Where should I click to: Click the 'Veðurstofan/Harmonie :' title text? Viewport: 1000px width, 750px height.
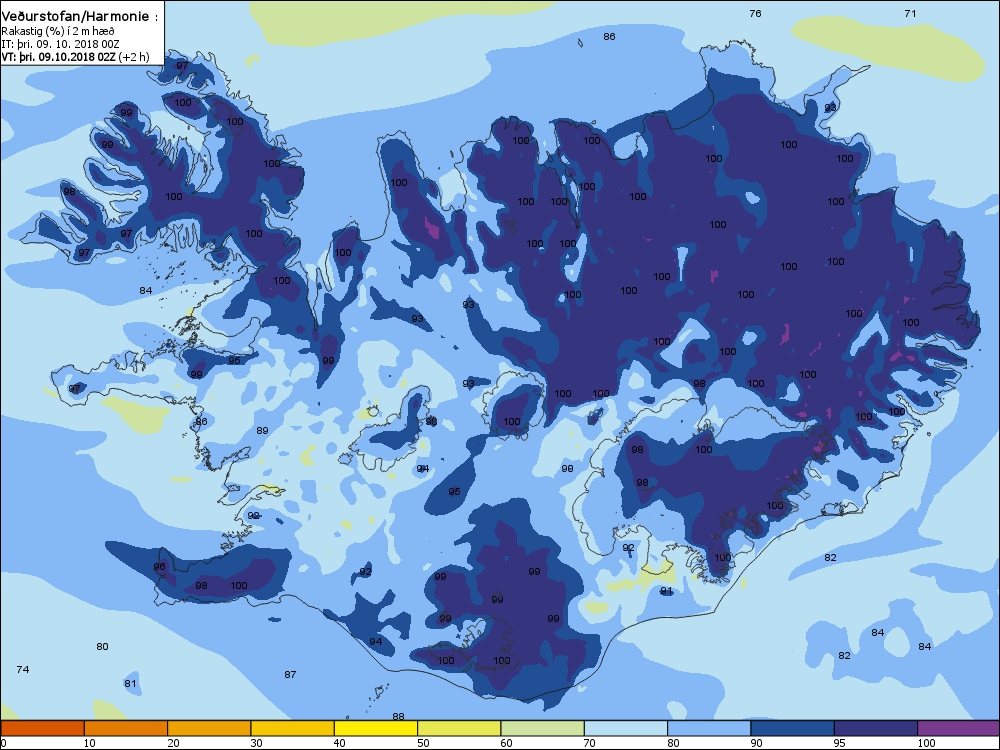click(80, 17)
